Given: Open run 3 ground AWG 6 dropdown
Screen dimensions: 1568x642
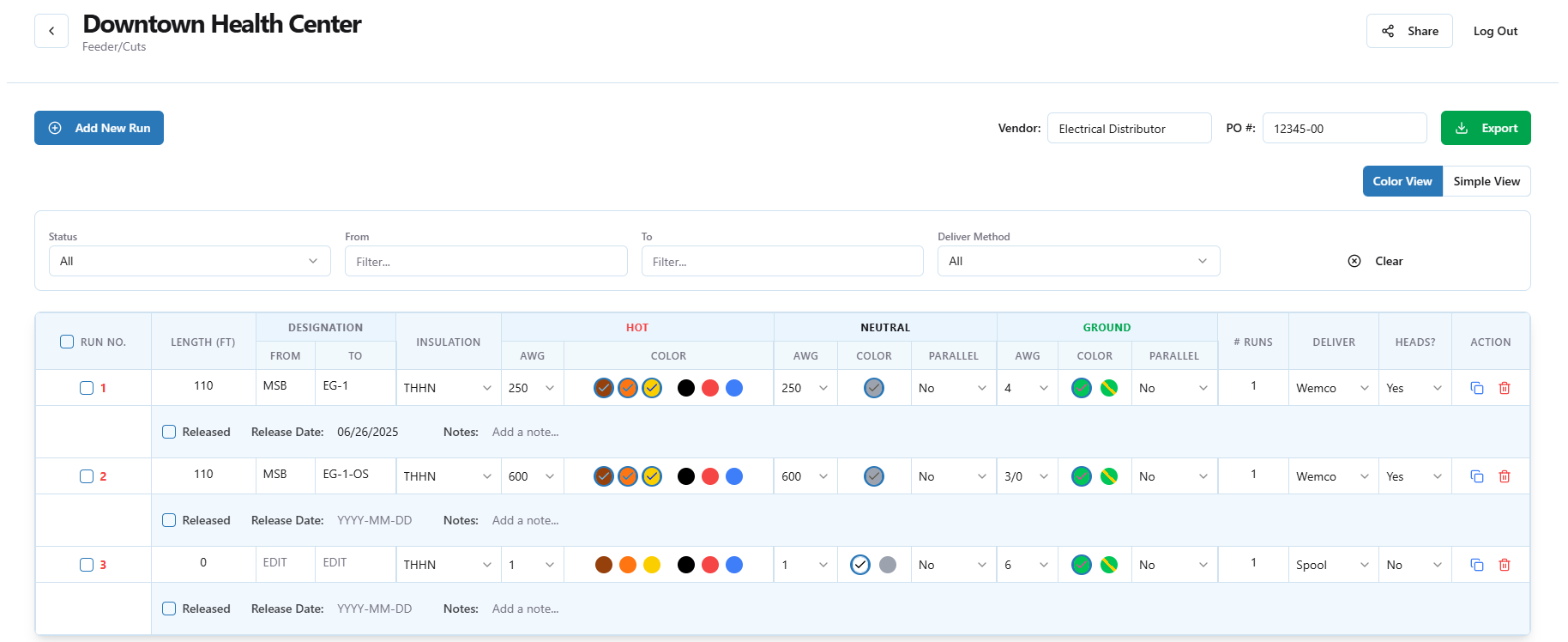Looking at the screenshot, I should pyautogui.click(x=1027, y=565).
